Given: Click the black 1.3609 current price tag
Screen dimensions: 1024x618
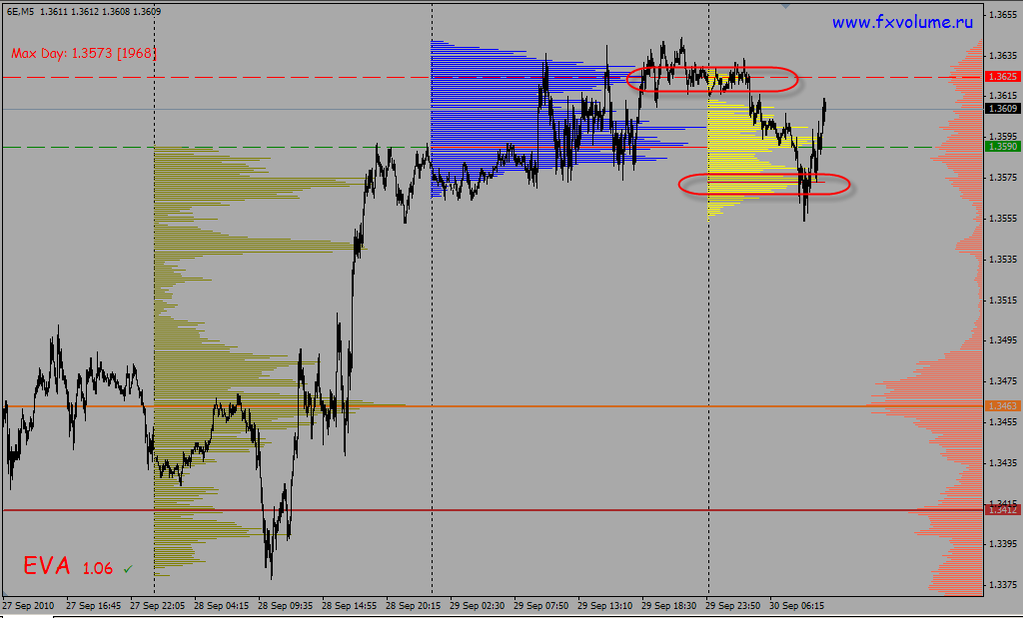Looking at the screenshot, I should coord(1002,108).
